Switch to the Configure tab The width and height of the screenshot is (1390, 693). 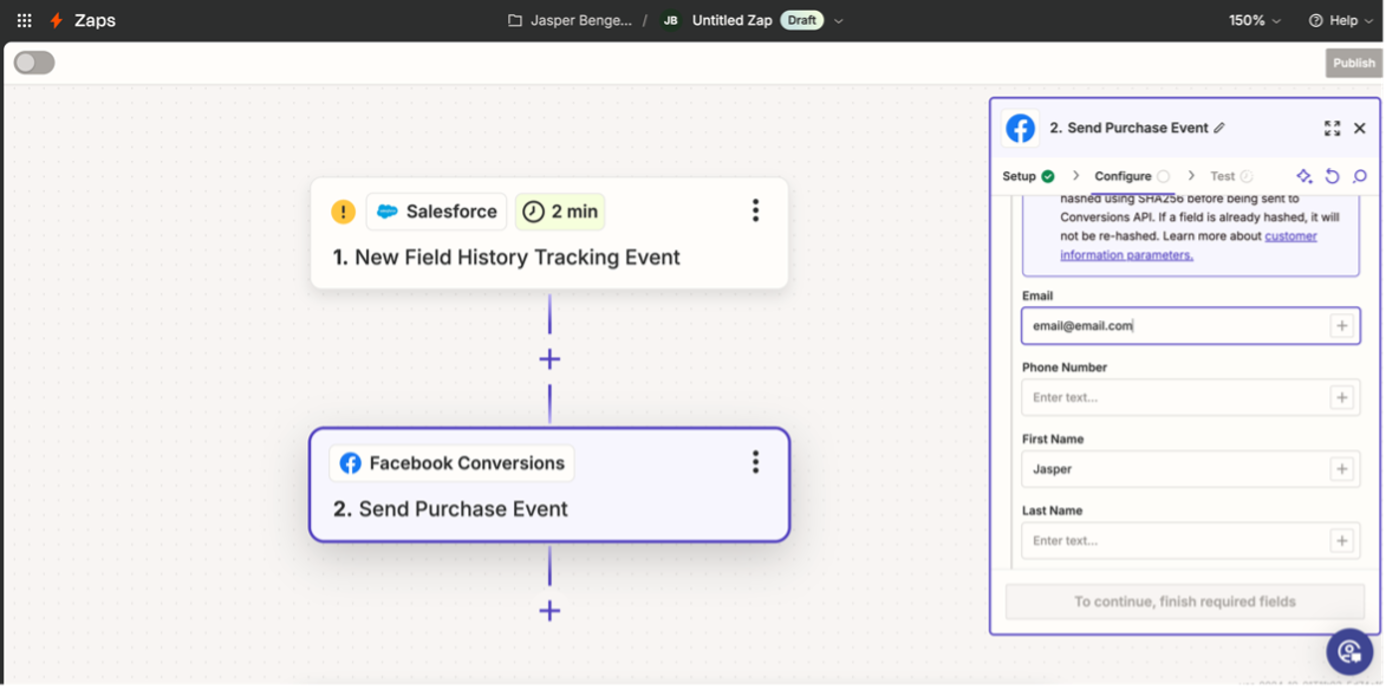[1131, 176]
